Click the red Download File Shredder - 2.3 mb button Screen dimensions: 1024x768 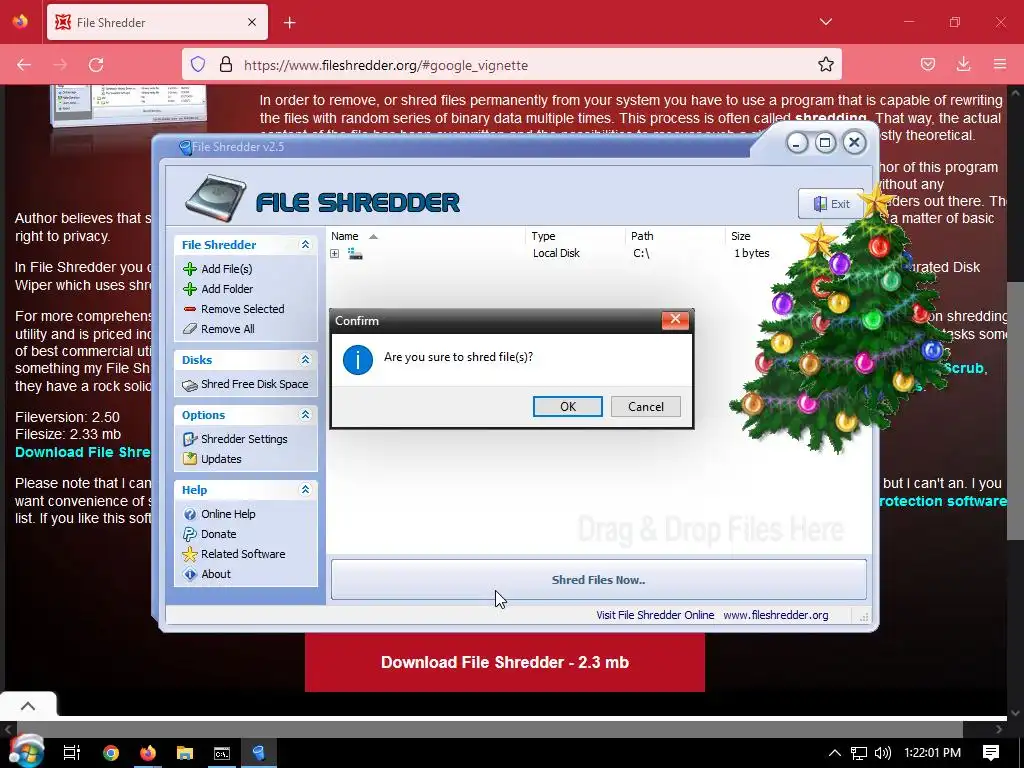505,662
